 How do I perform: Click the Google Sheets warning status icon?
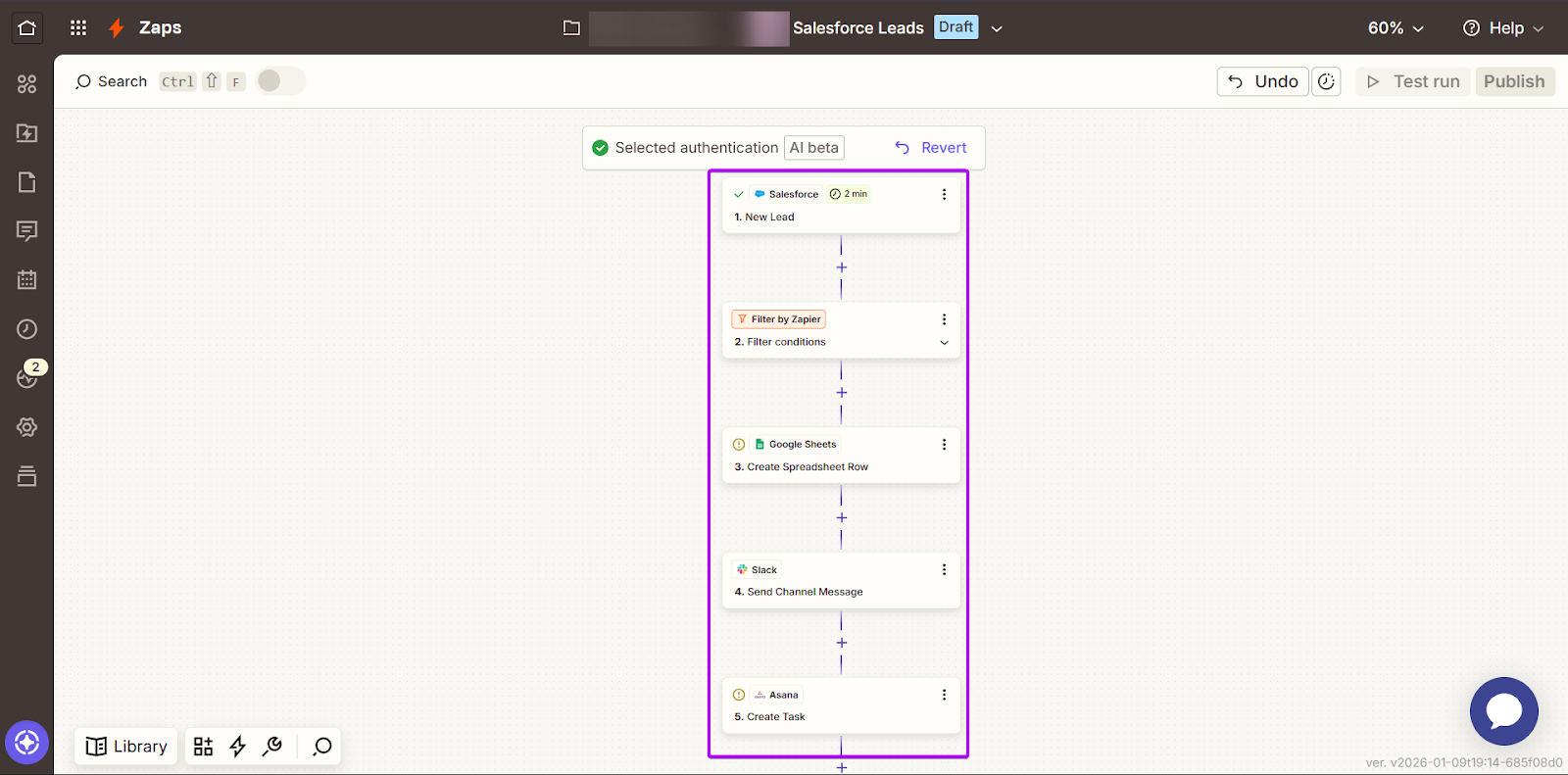pyautogui.click(x=739, y=445)
